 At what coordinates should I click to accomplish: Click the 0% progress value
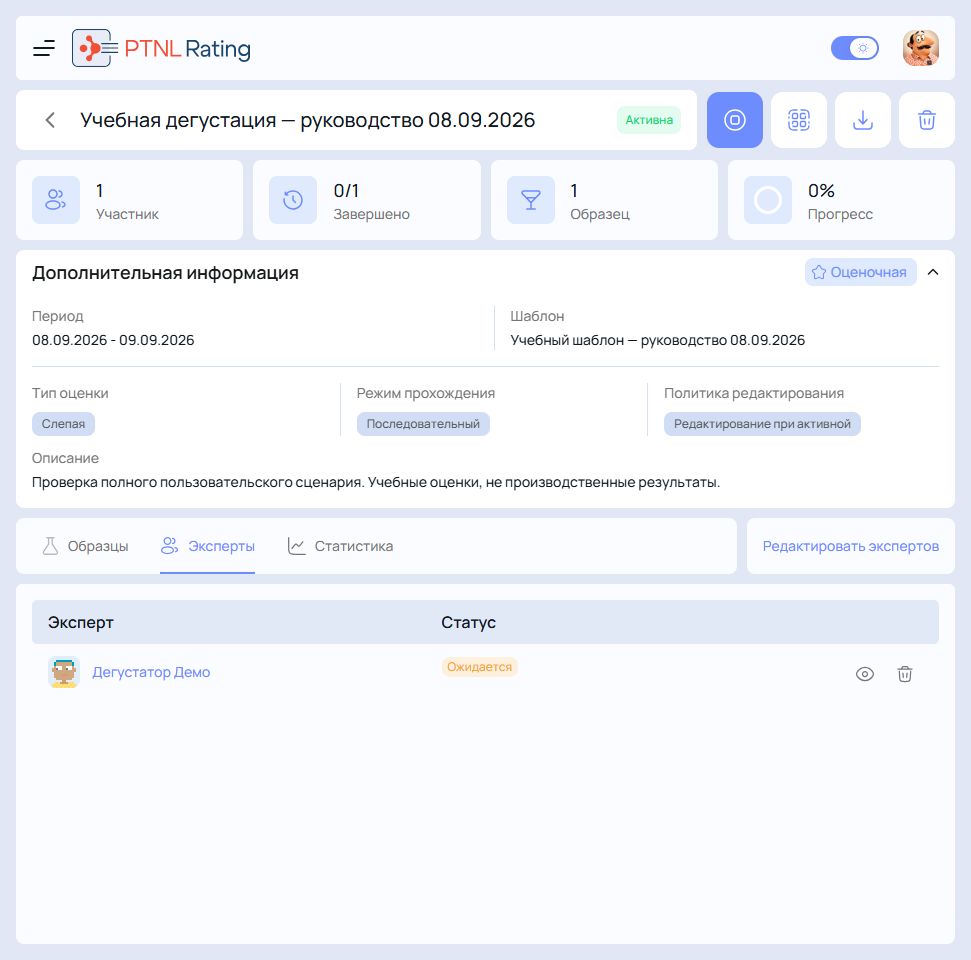pyautogui.click(x=821, y=191)
